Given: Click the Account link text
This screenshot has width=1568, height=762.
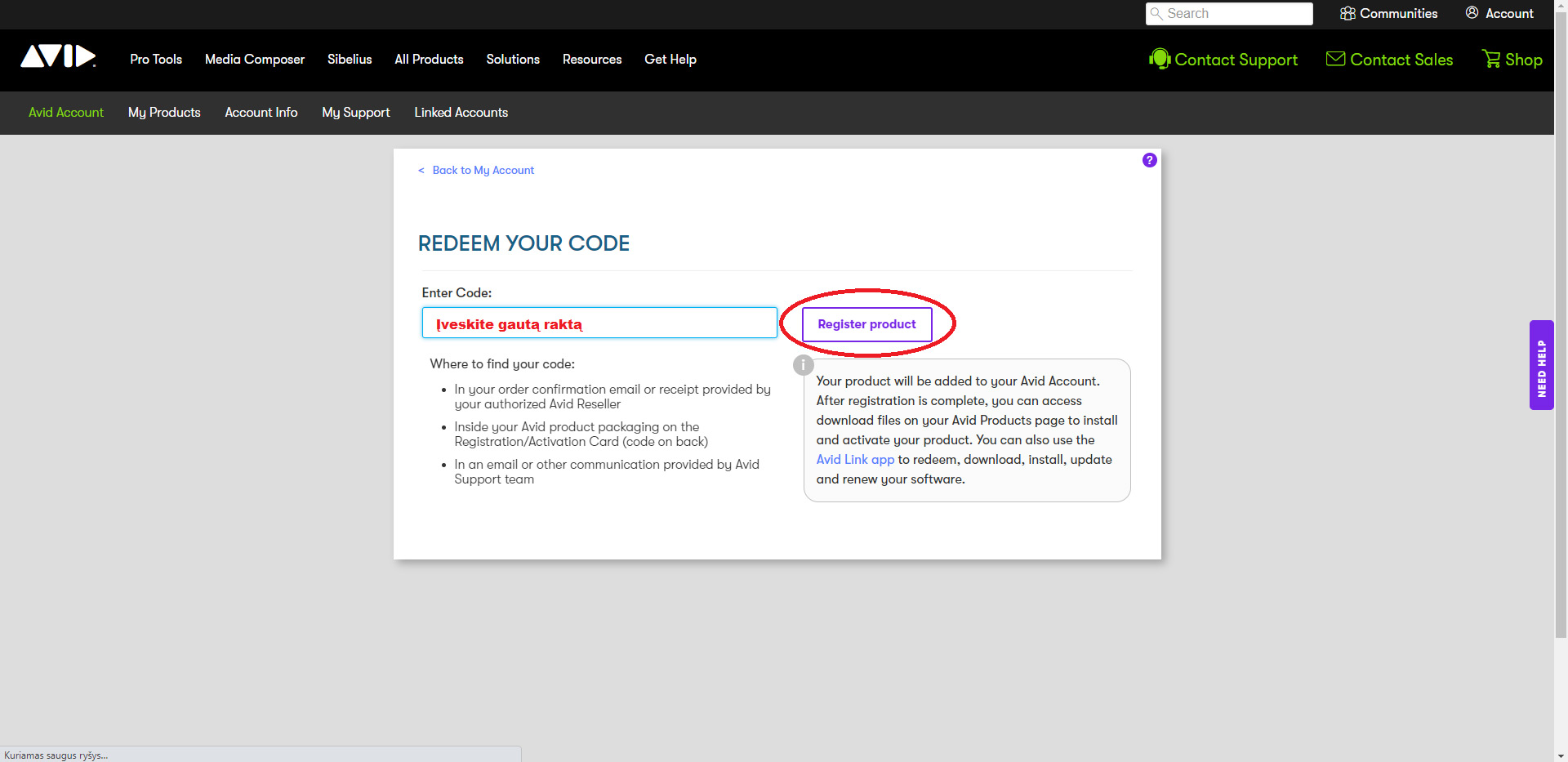Looking at the screenshot, I should pos(1509,14).
